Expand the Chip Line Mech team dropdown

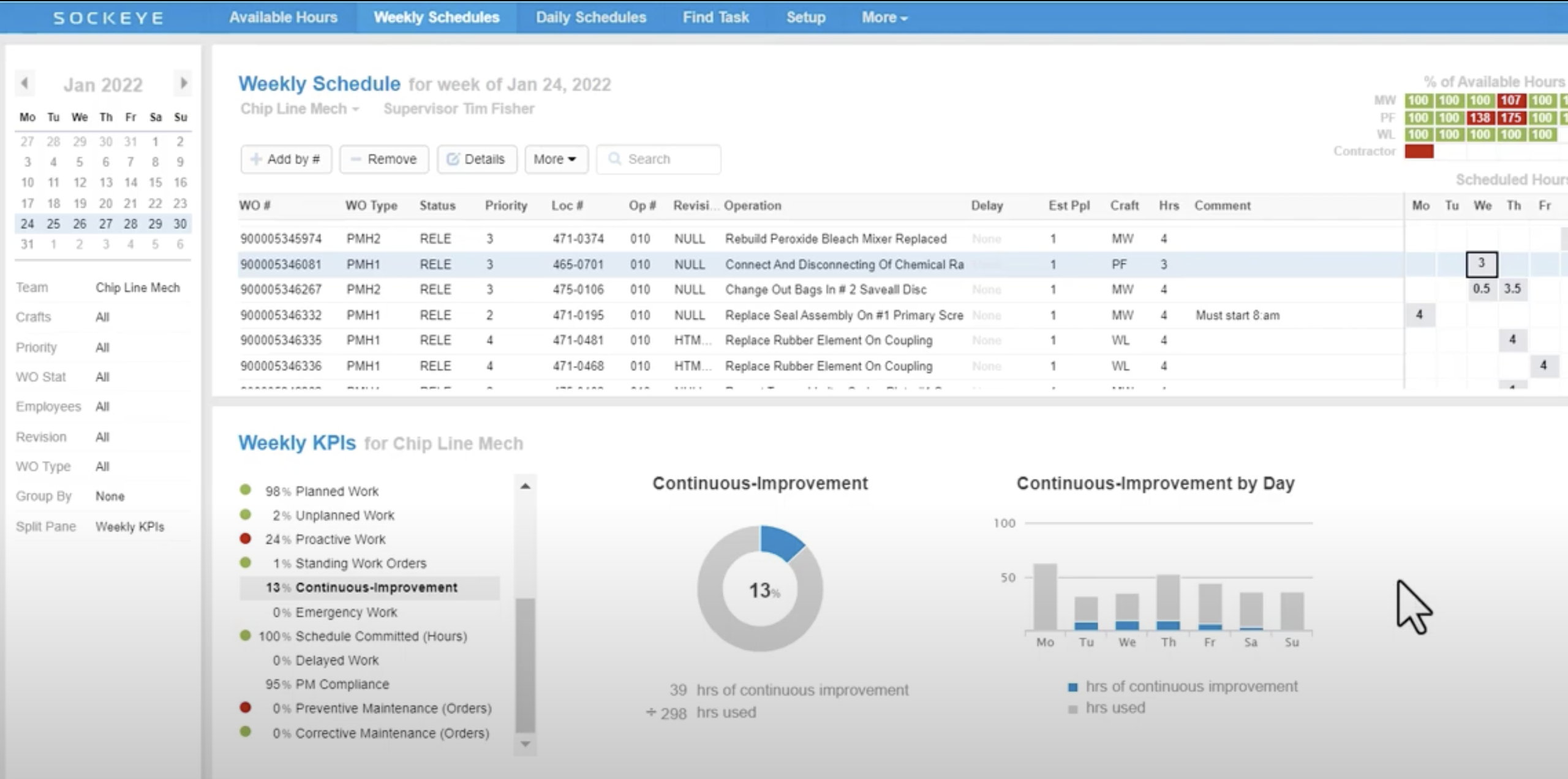coord(299,109)
